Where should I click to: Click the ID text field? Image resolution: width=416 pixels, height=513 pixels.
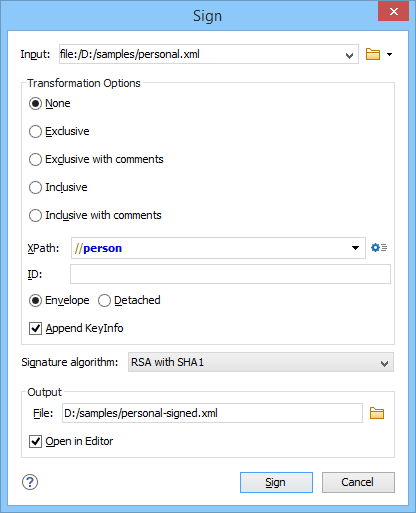click(x=230, y=274)
